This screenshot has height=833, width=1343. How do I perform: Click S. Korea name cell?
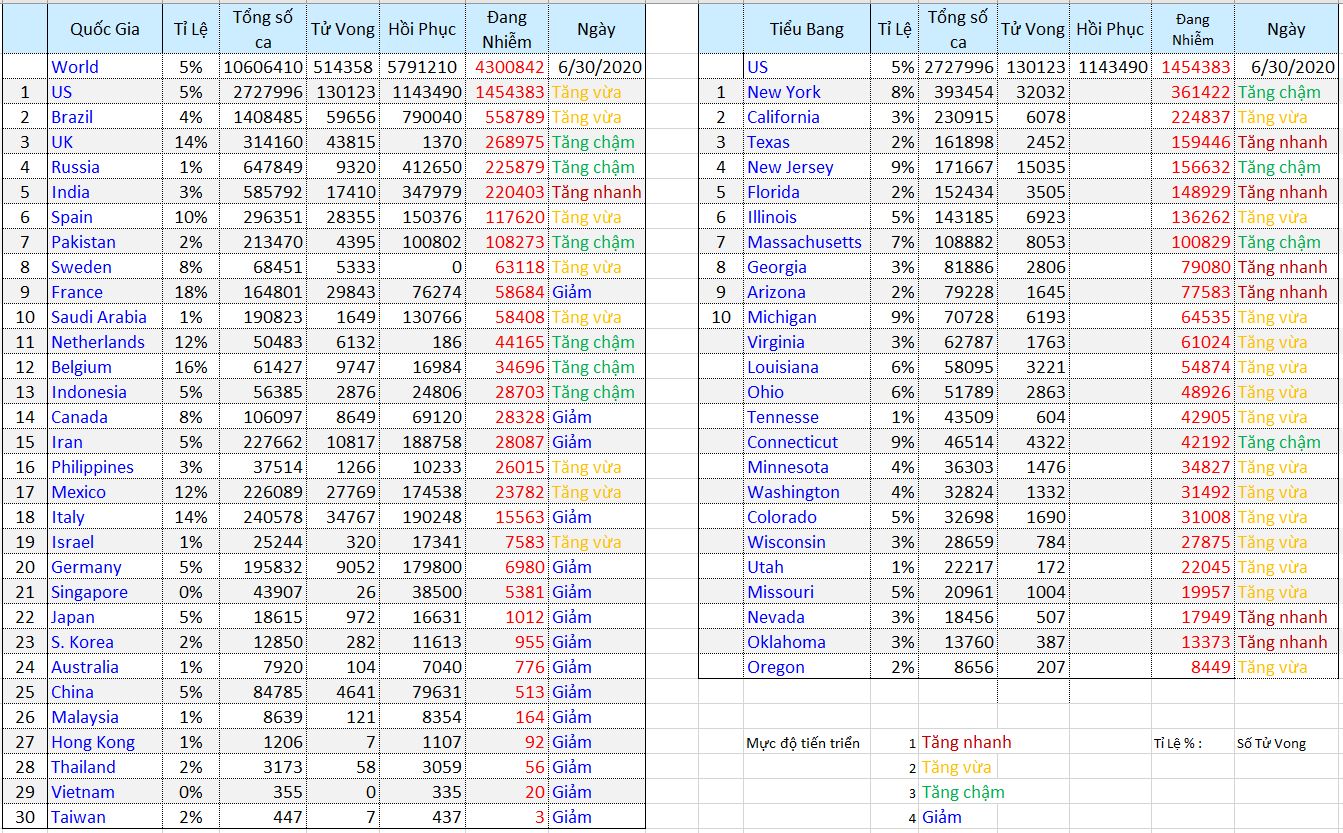click(104, 642)
